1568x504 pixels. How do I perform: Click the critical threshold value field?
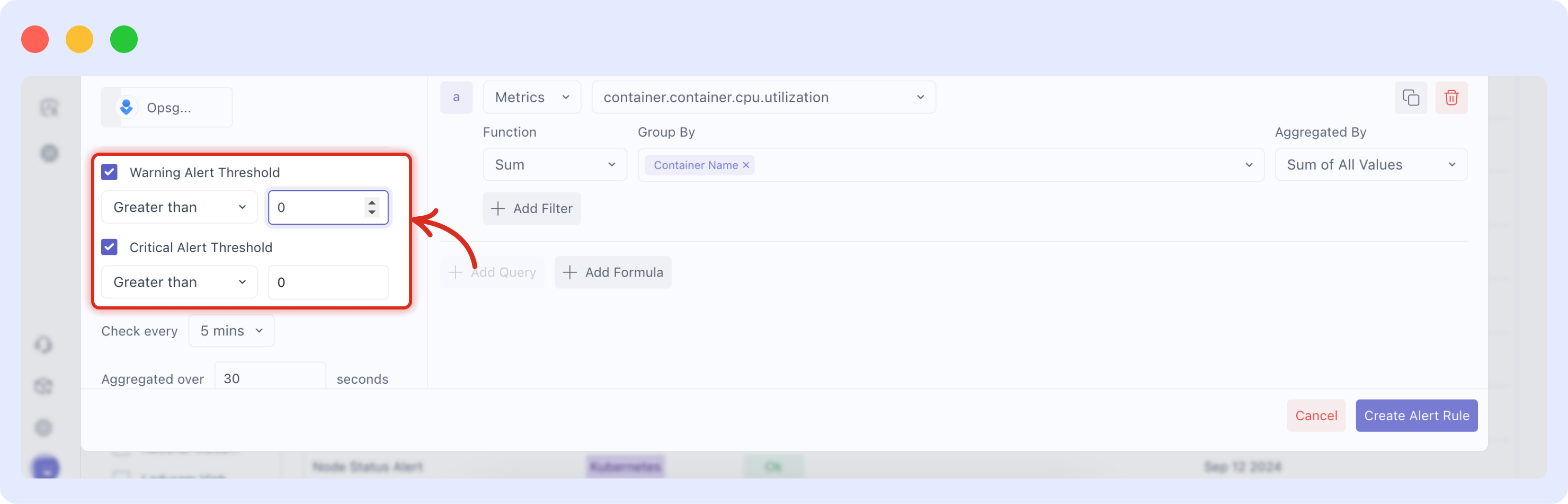327,282
